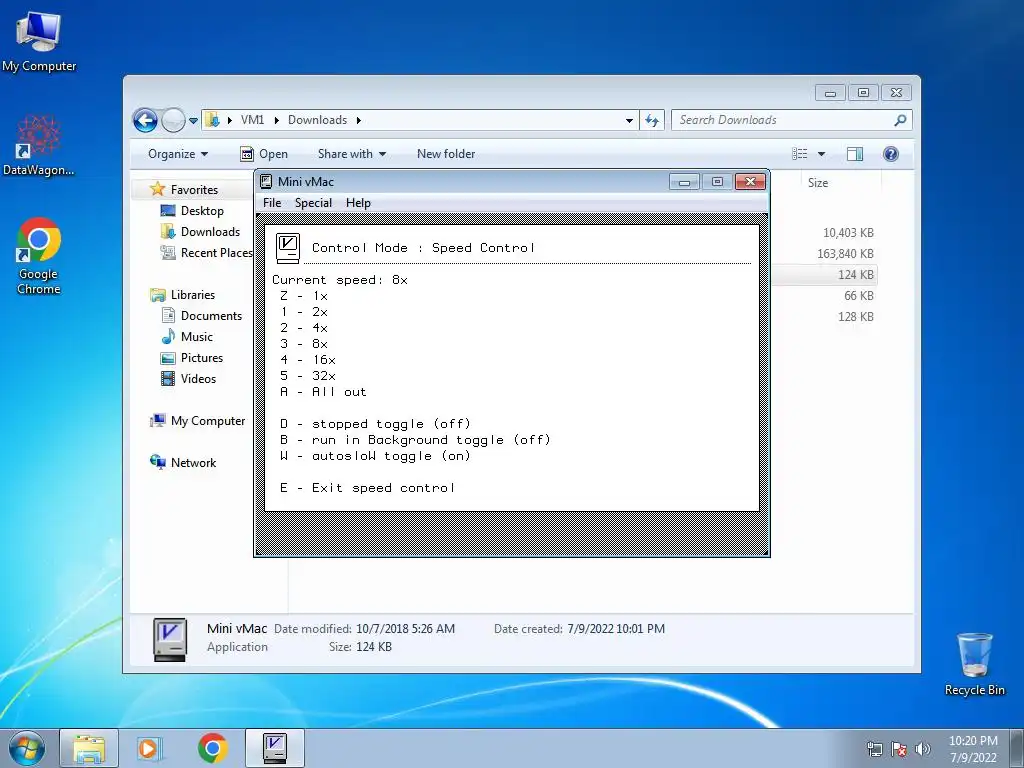Open DataWagon desktop shortcut
Image resolution: width=1024 pixels, height=768 pixels.
(39, 145)
